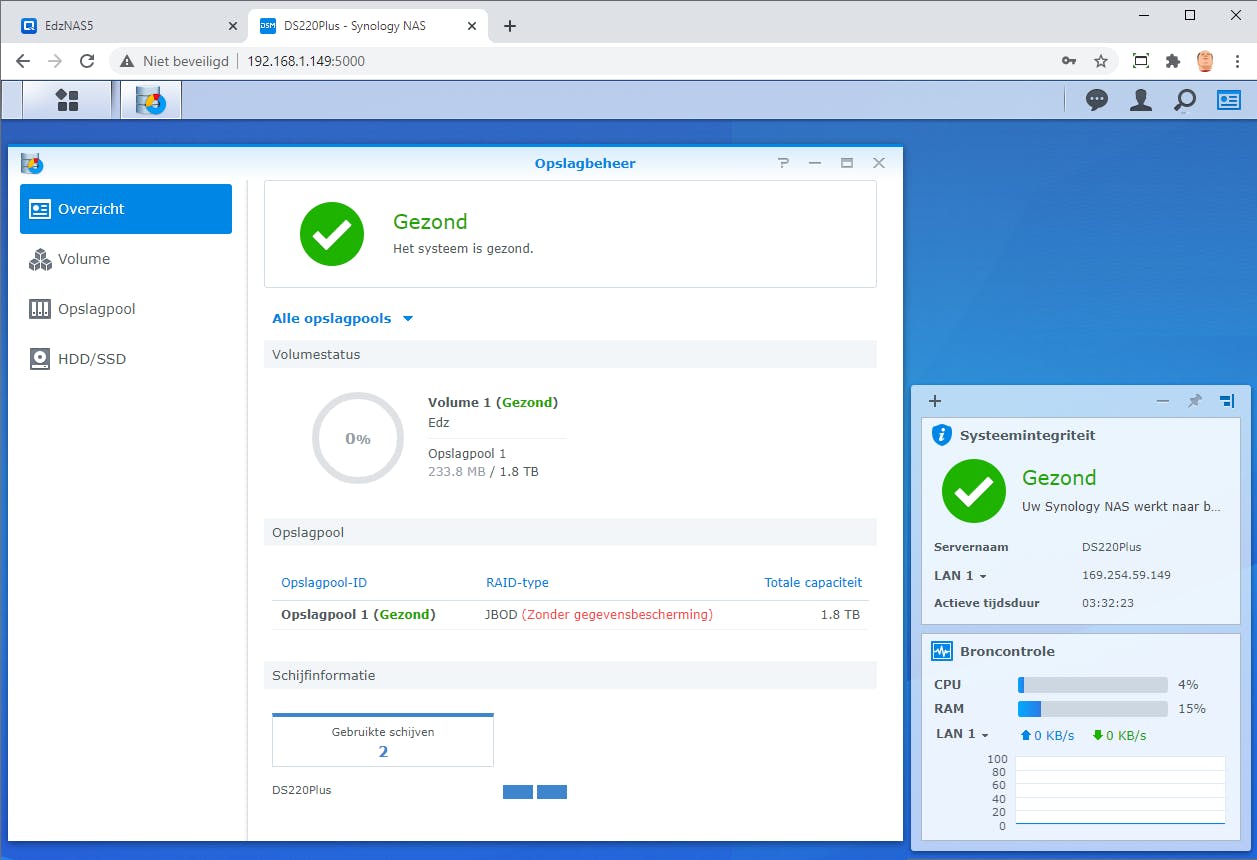Screen dimensions: 1257x860
Task: Add a widget with the plus icon
Action: pos(935,401)
